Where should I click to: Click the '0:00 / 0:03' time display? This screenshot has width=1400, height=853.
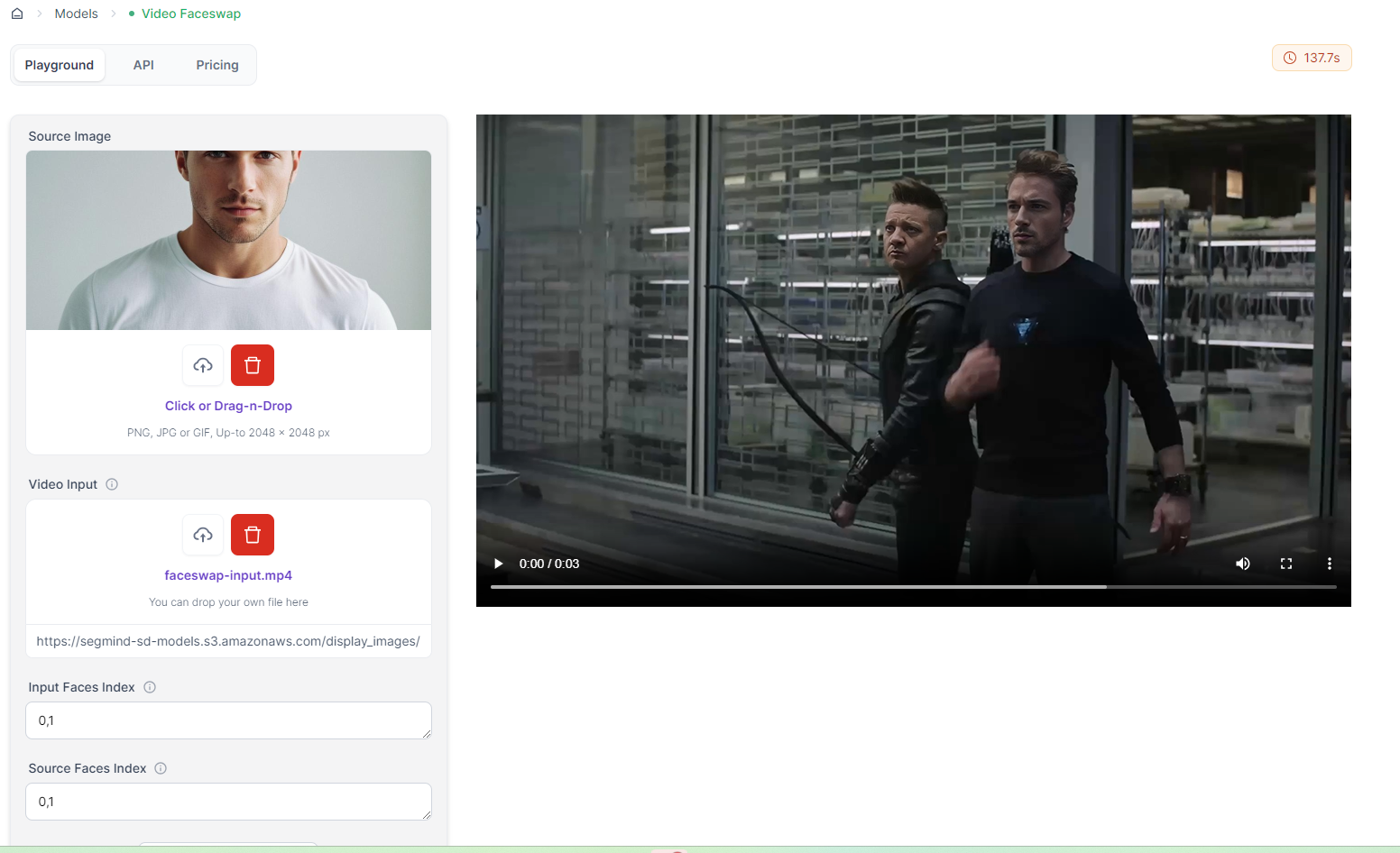(549, 564)
